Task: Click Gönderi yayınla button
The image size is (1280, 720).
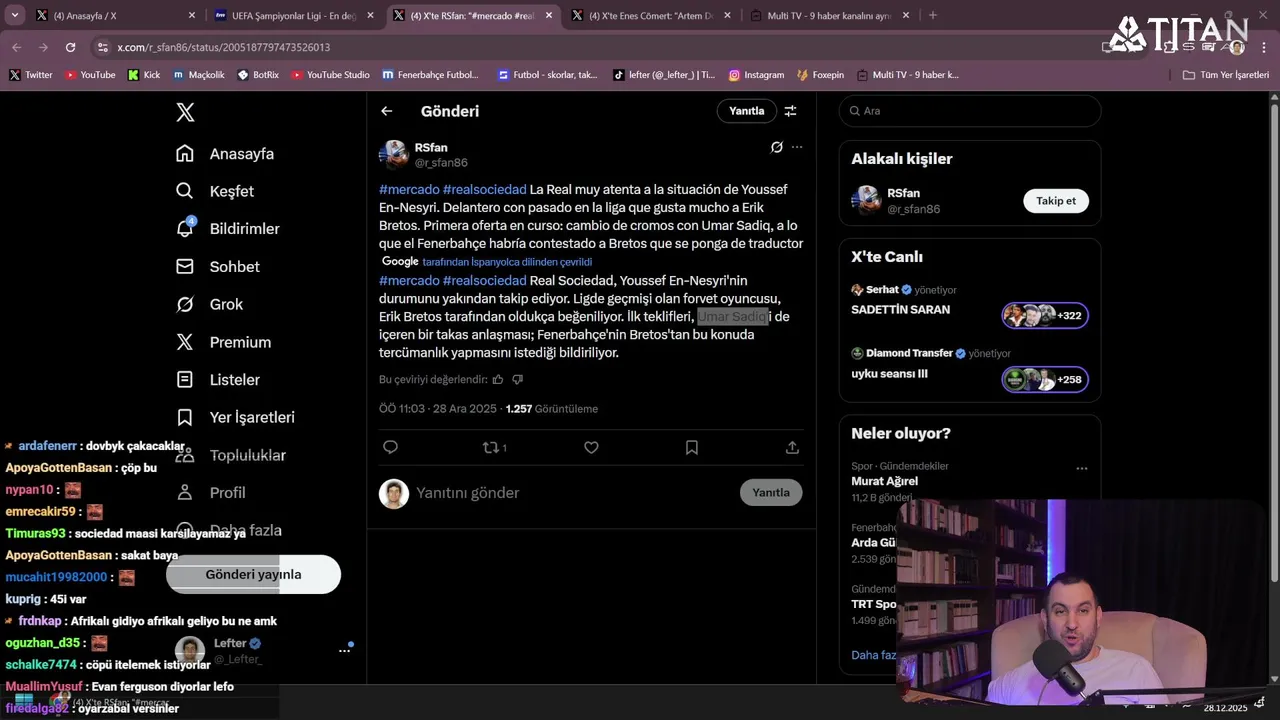Action: [x=253, y=574]
